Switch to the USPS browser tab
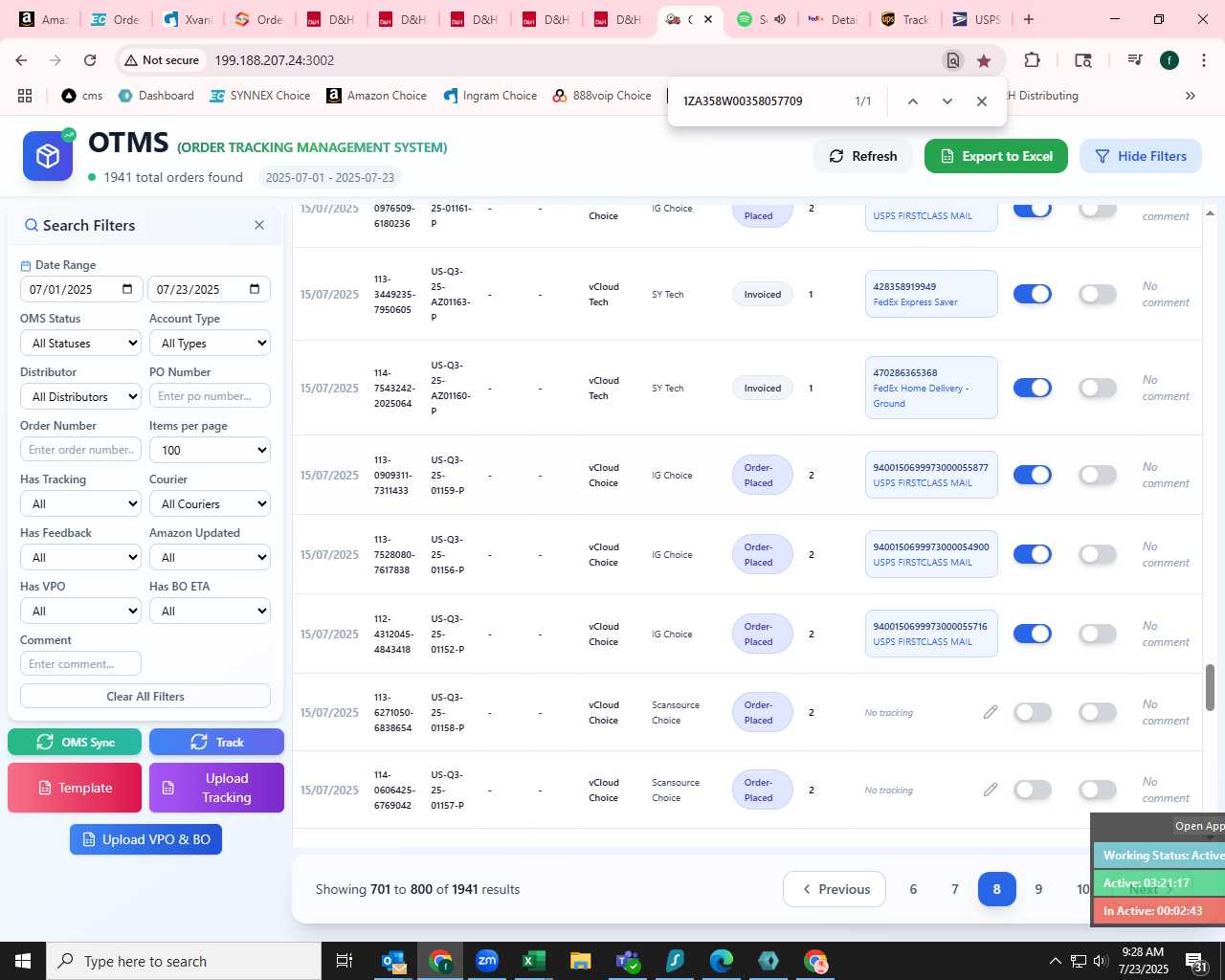This screenshot has height=980, width=1225. [x=976, y=19]
